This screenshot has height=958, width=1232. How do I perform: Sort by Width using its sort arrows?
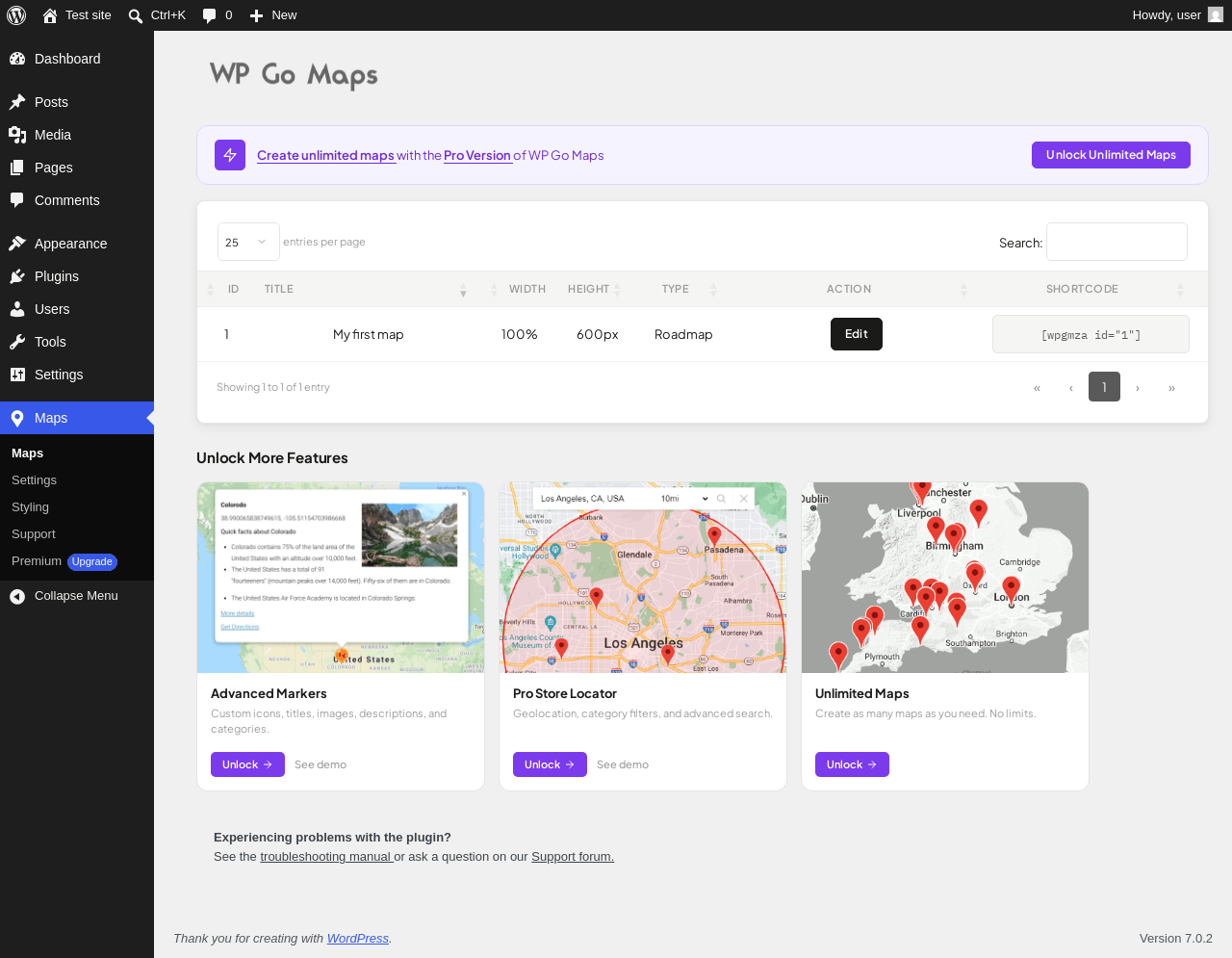494,289
